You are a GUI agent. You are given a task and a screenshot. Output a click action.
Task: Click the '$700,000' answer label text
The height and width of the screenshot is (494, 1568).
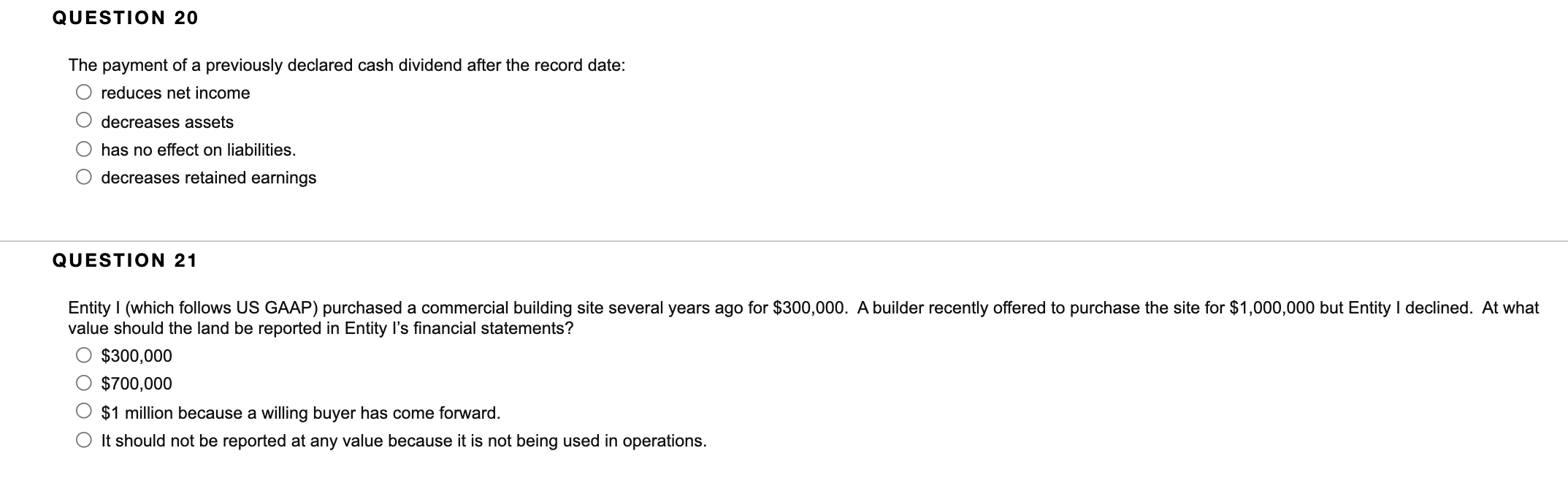[x=136, y=383]
